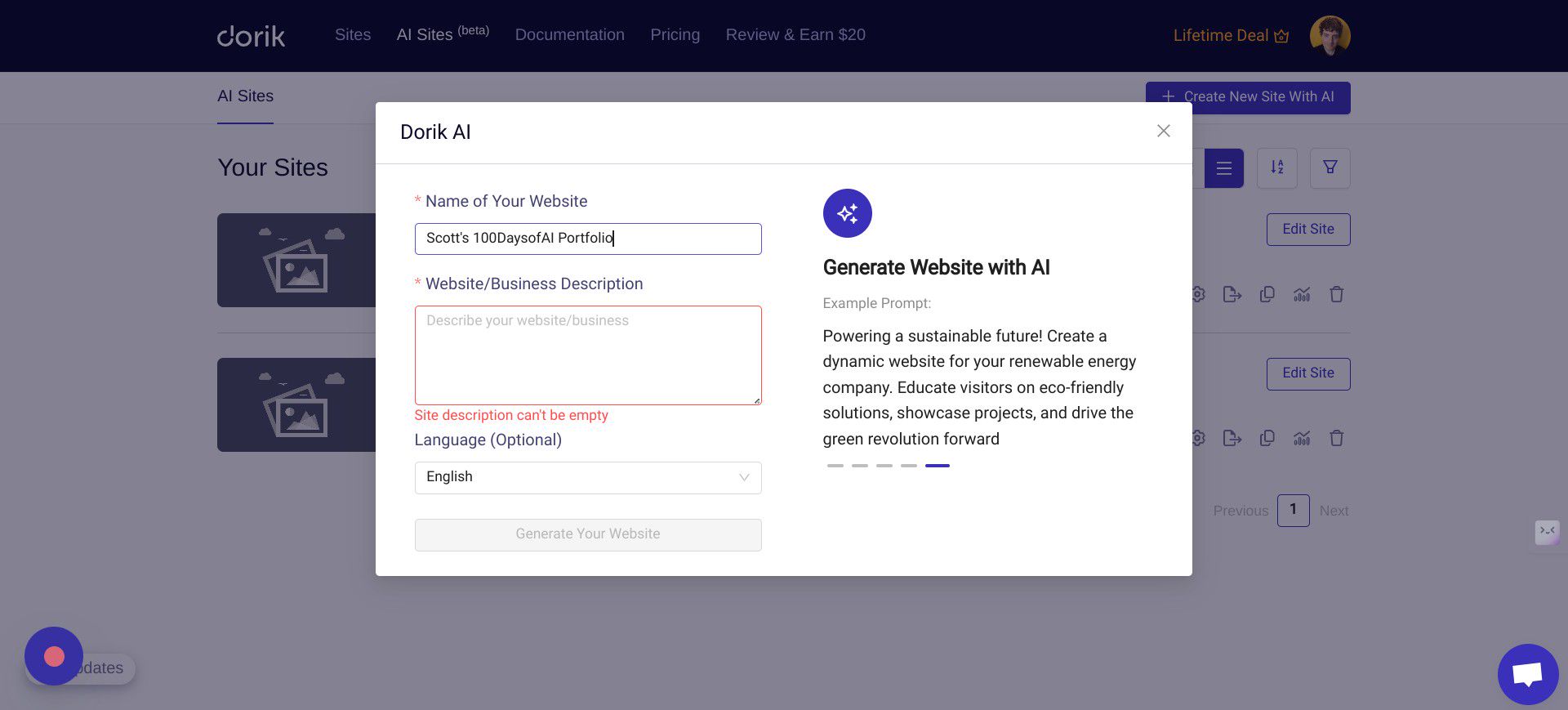Open the user profile avatar
Image resolution: width=1568 pixels, height=710 pixels.
1330,36
